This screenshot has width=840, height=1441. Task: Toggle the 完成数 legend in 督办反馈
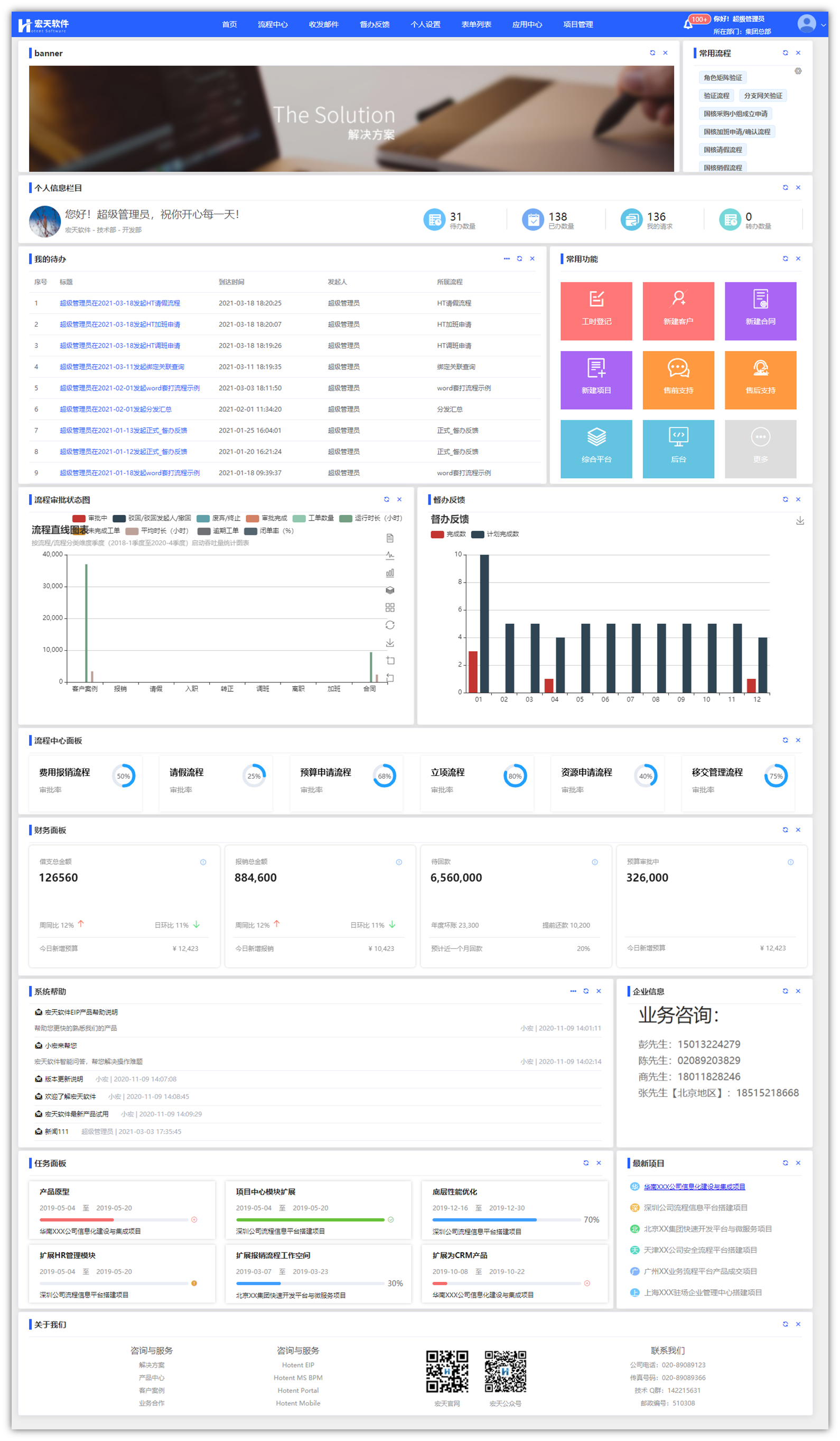point(448,534)
